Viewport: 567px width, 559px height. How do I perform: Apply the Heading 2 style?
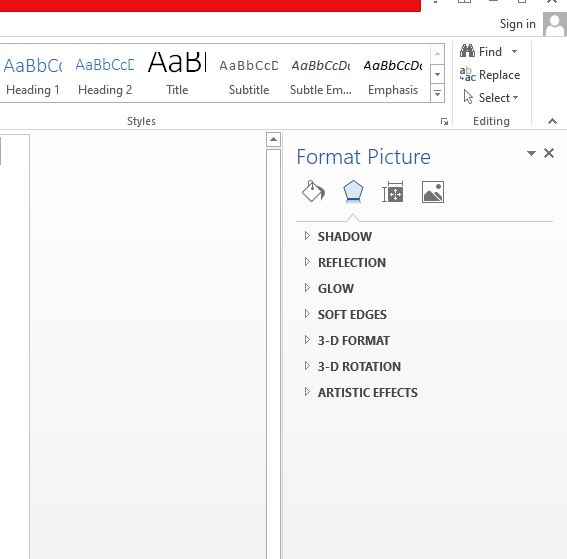tap(105, 74)
